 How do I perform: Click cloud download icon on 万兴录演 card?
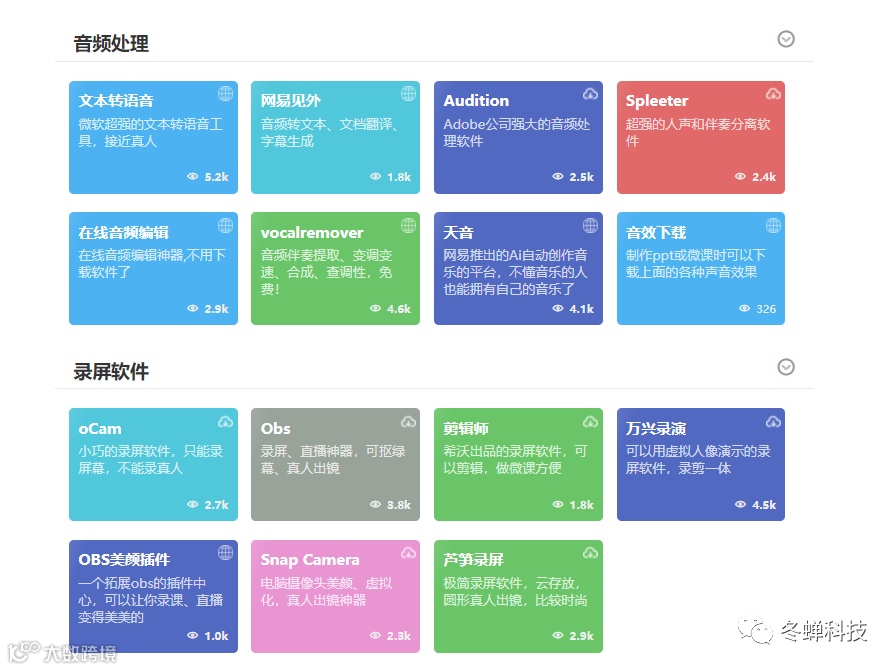[773, 422]
